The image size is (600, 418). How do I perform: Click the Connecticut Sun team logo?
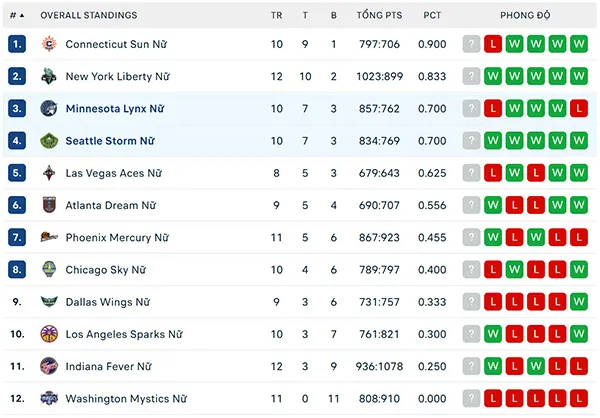click(x=49, y=44)
